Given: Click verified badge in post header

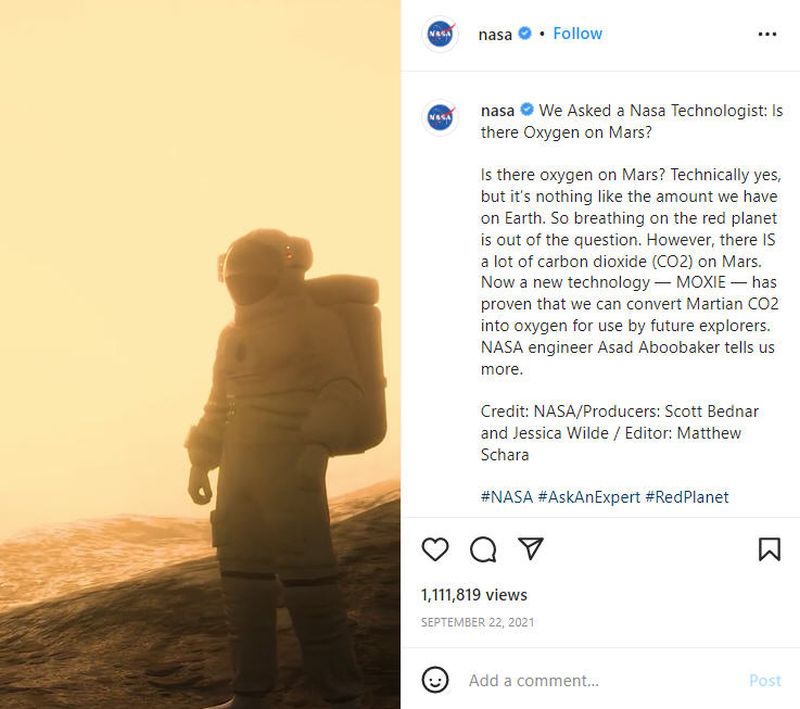Looking at the screenshot, I should 525,34.
